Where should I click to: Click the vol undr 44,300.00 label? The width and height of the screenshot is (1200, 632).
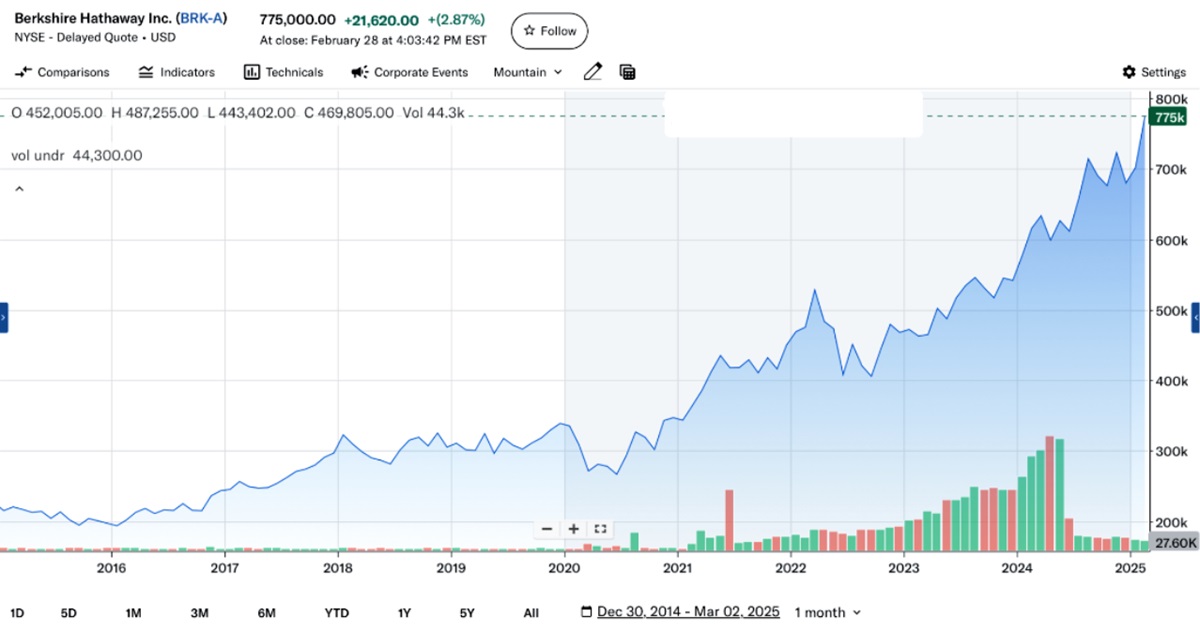point(77,155)
